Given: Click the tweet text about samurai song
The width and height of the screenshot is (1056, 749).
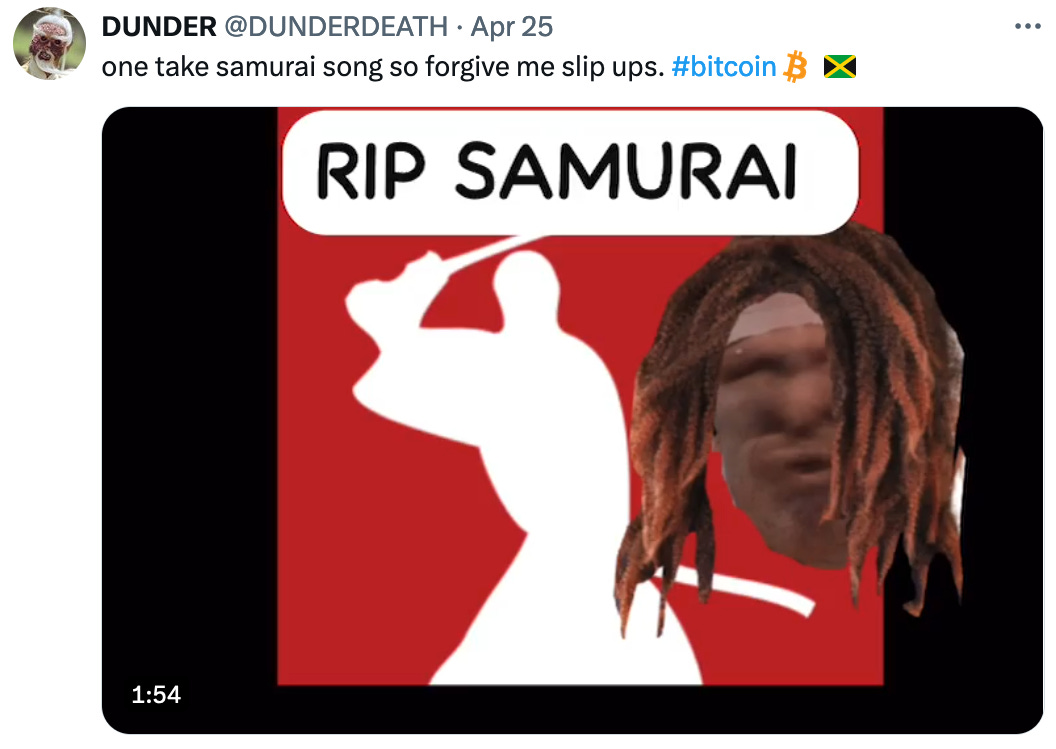Looking at the screenshot, I should tap(383, 67).
